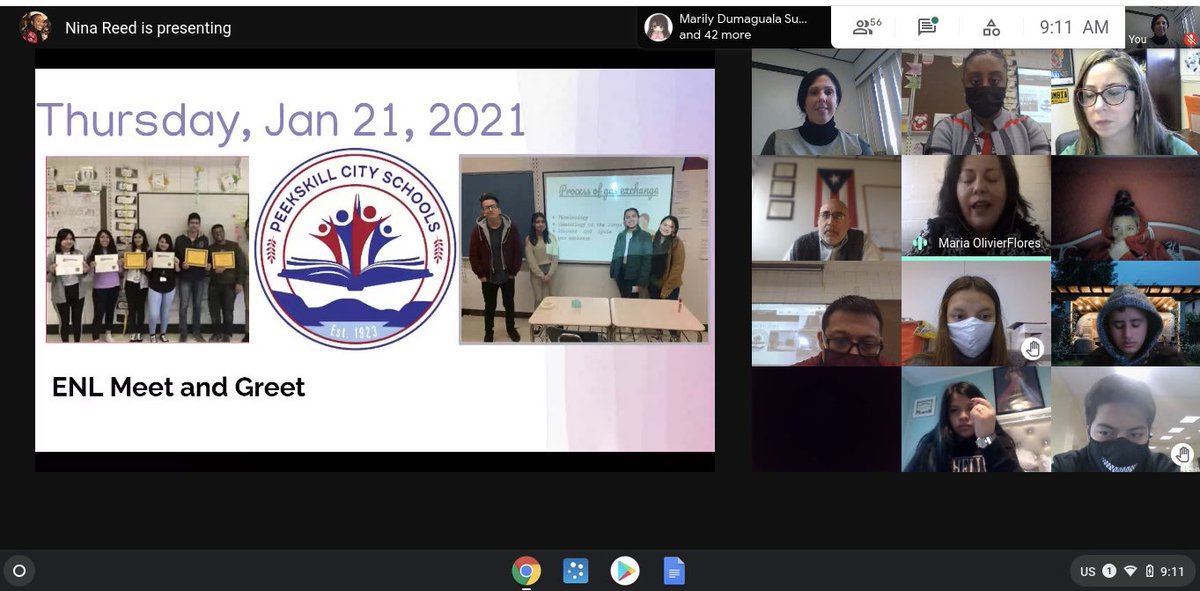Click Nina Reed's presenter avatar

[35, 27]
